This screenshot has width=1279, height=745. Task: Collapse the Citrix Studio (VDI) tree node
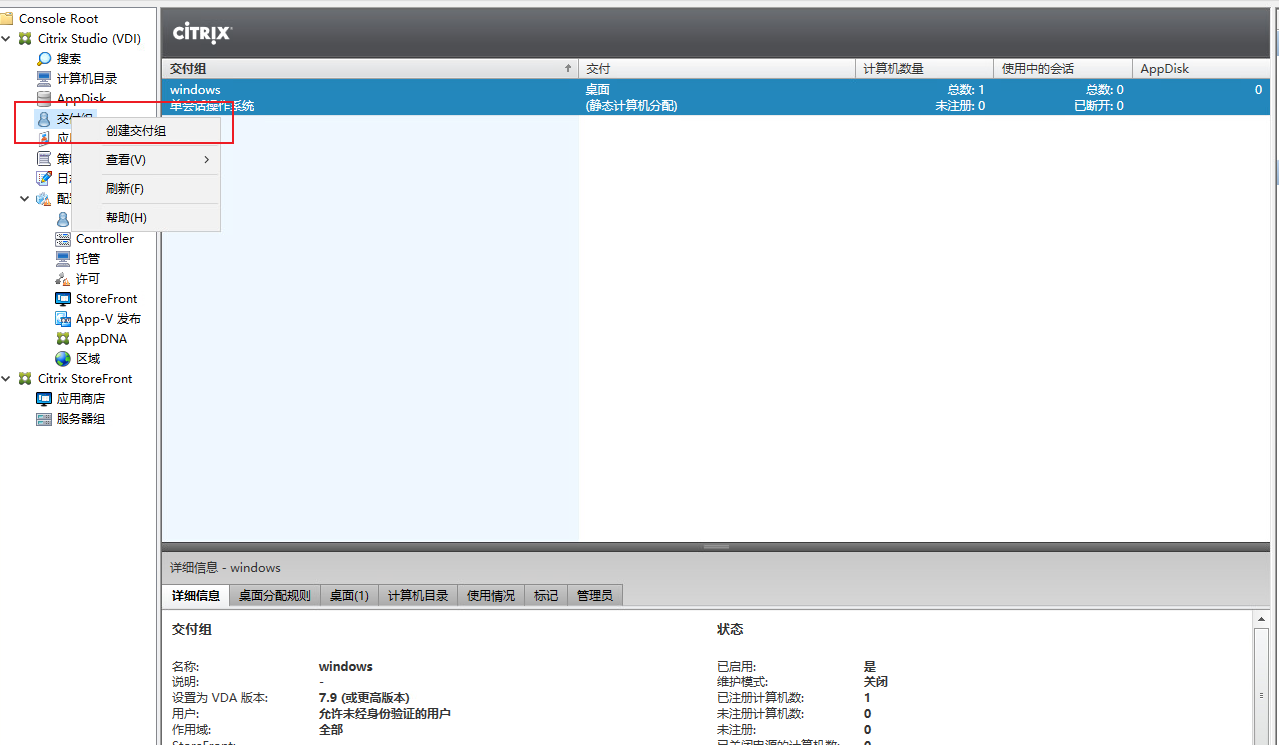[x=7, y=39]
